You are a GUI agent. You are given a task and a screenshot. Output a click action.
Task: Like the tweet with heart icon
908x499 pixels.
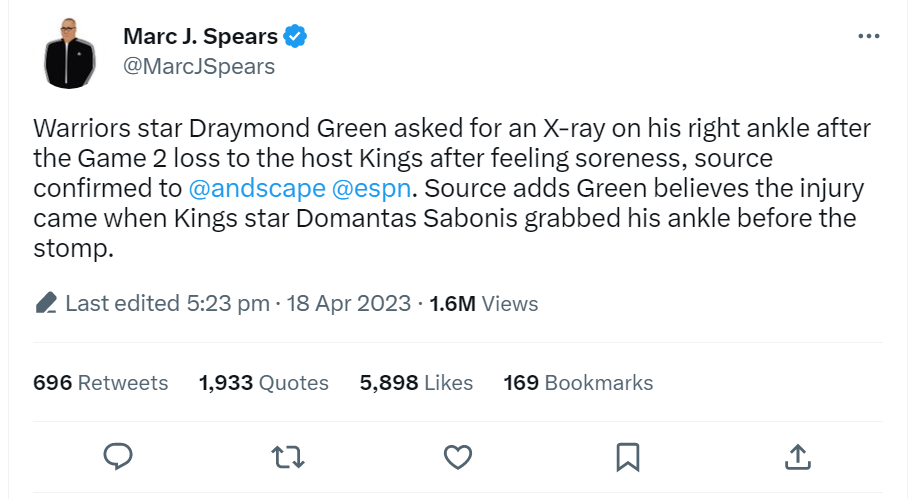[457, 457]
